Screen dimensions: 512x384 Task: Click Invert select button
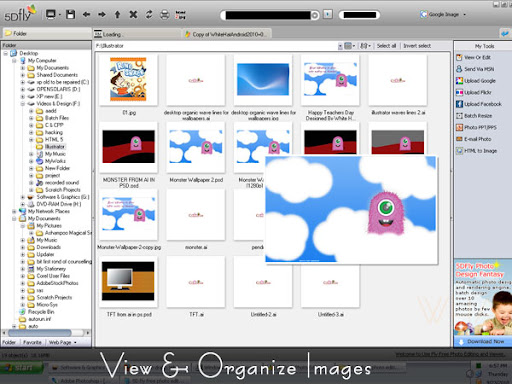click(417, 46)
